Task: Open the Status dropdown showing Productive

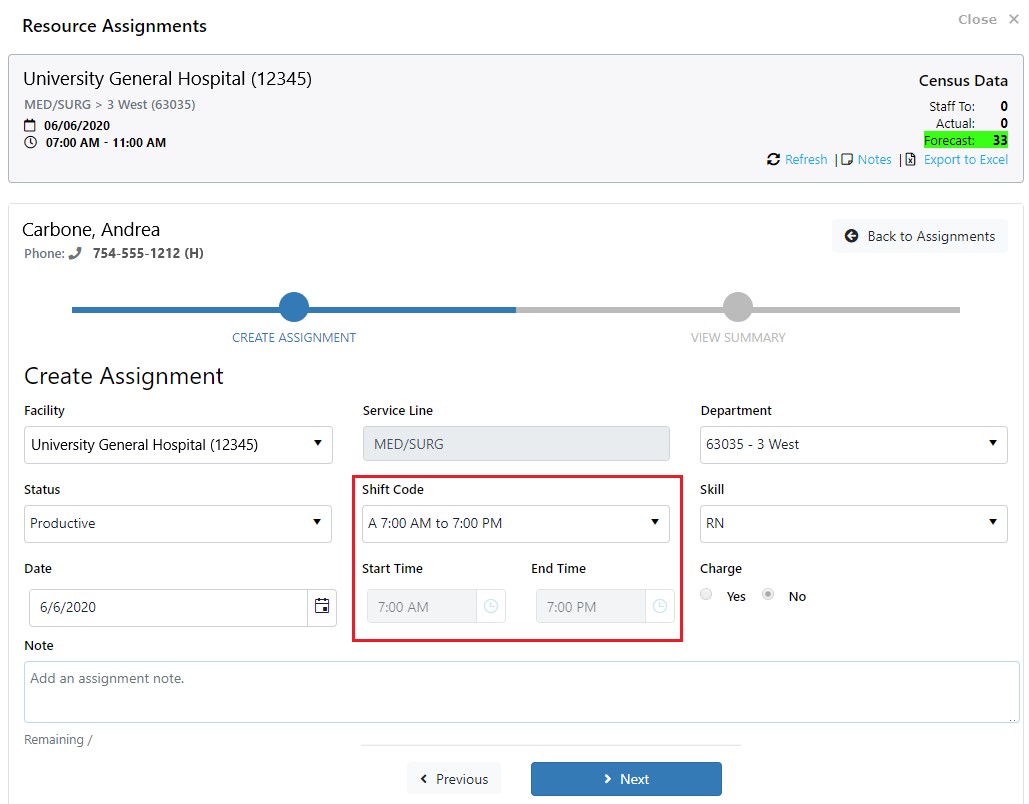Action: (178, 523)
